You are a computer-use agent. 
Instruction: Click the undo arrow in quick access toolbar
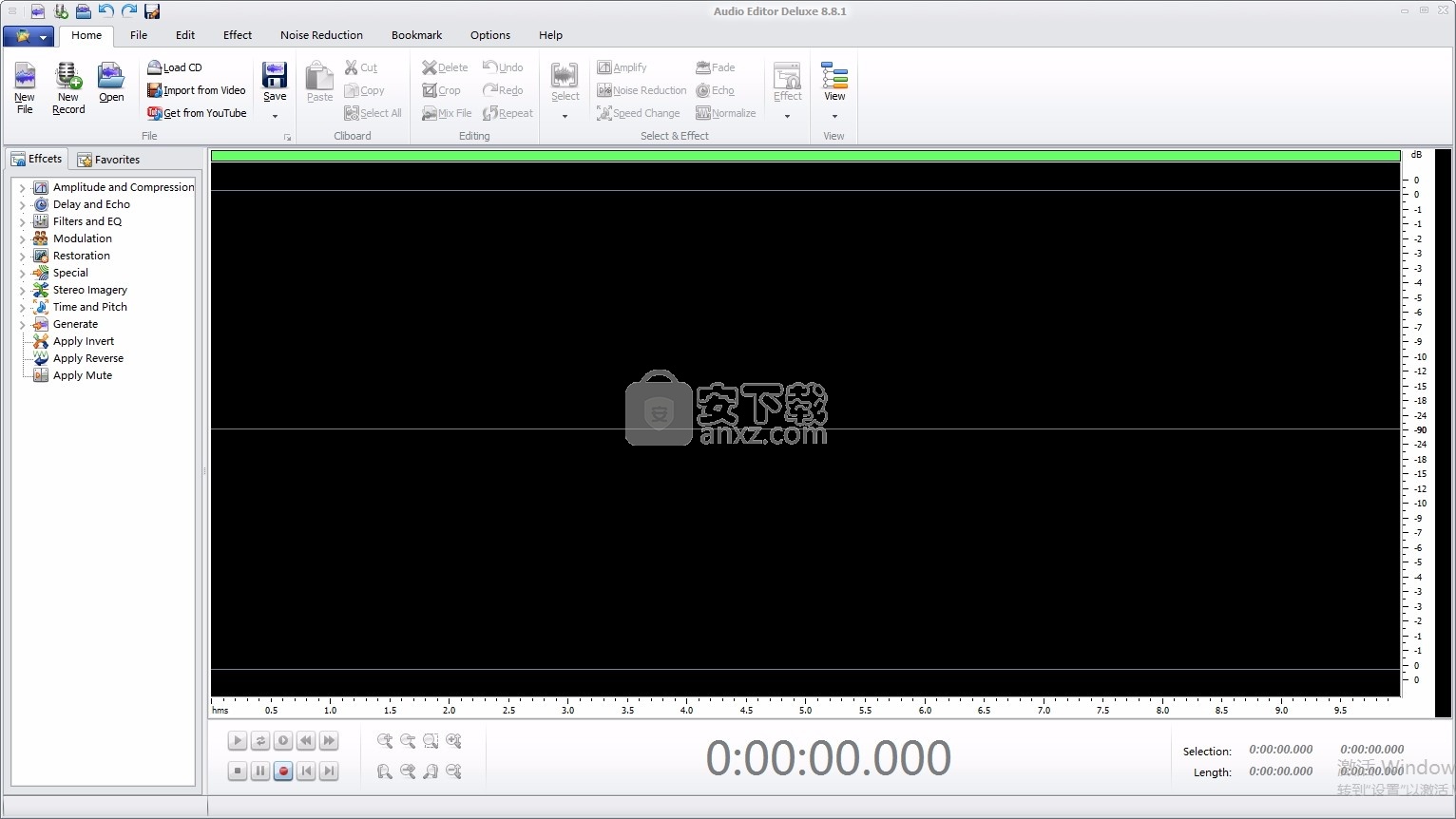106,11
